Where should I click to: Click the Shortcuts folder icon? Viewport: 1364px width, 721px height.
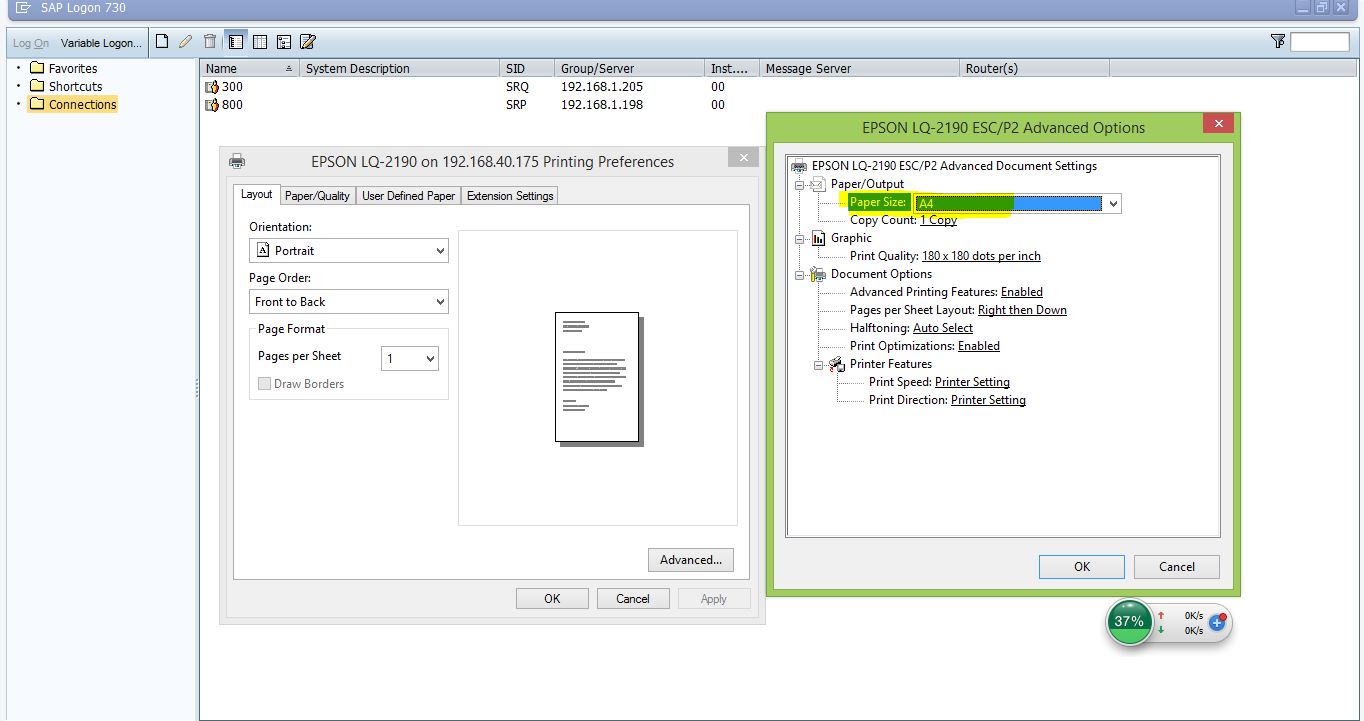[x=37, y=86]
